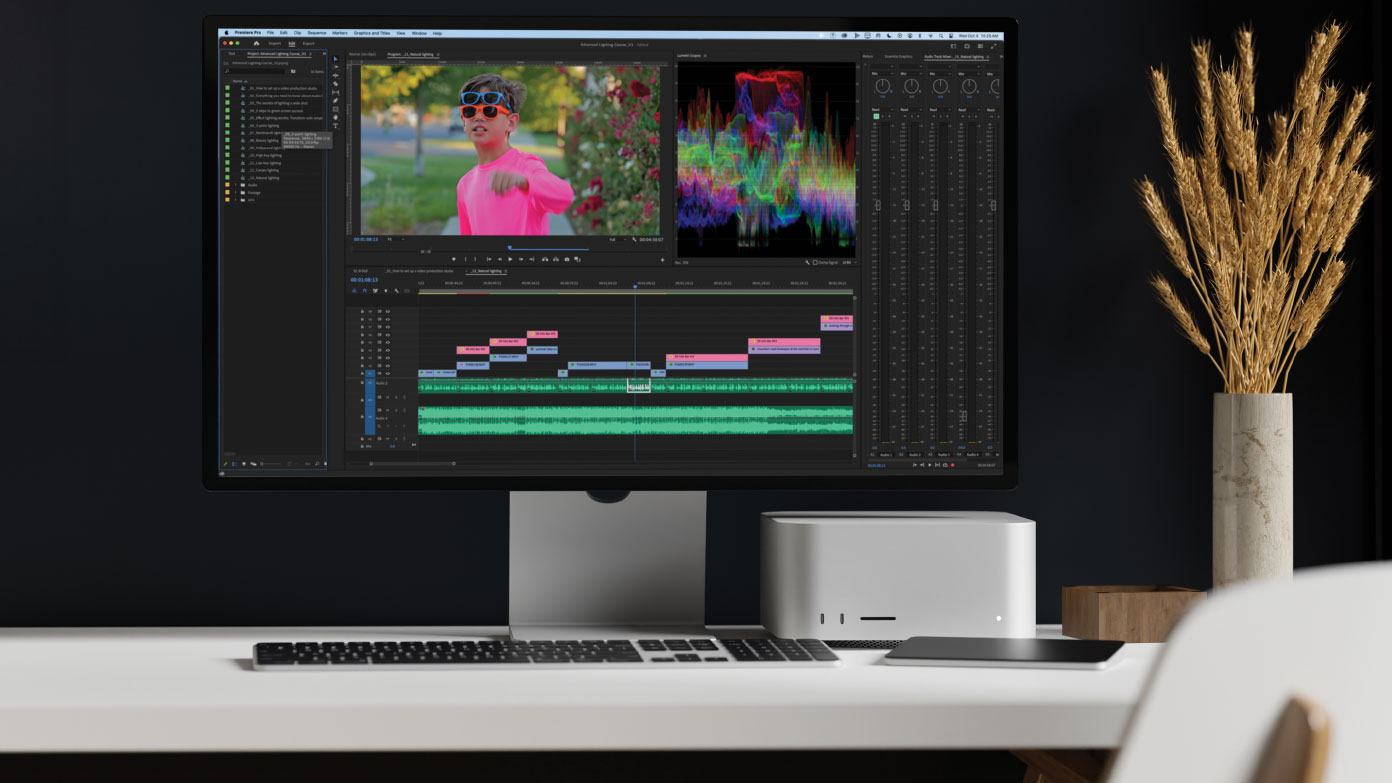1392x783 pixels.
Task: Select the Razor tool
Action: pyautogui.click(x=336, y=84)
